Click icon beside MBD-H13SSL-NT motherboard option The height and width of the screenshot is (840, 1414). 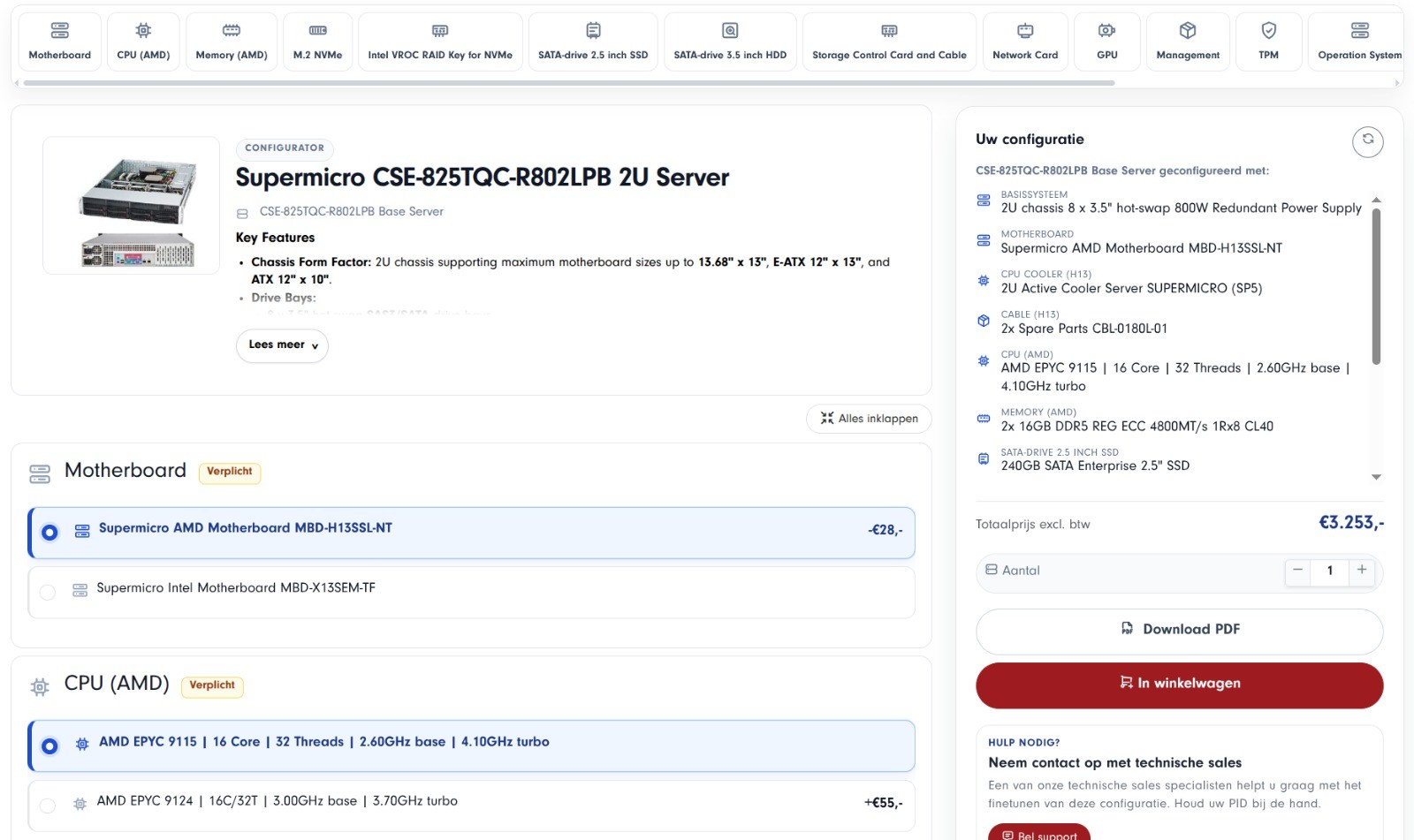tap(82, 531)
